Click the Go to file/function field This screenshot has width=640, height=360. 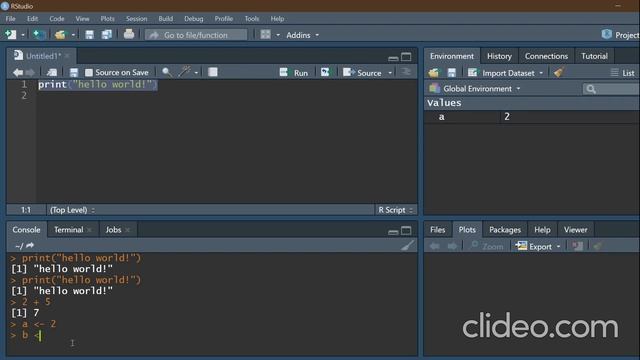pos(196,35)
